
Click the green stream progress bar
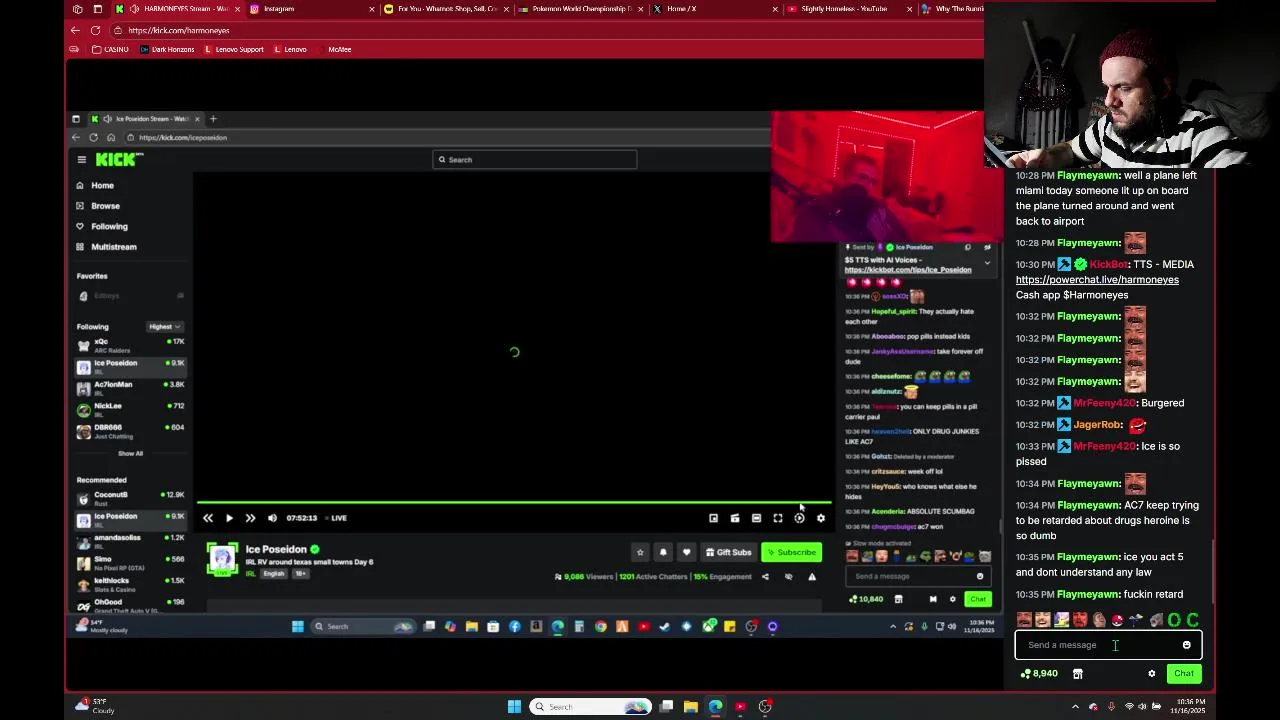pos(514,503)
